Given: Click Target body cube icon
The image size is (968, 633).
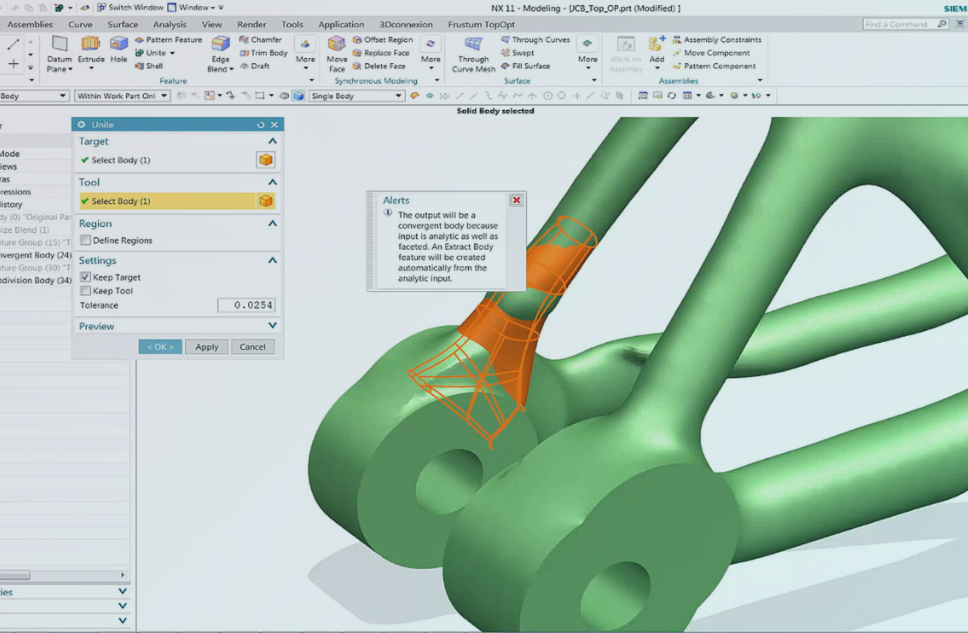Looking at the screenshot, I should pos(265,160).
